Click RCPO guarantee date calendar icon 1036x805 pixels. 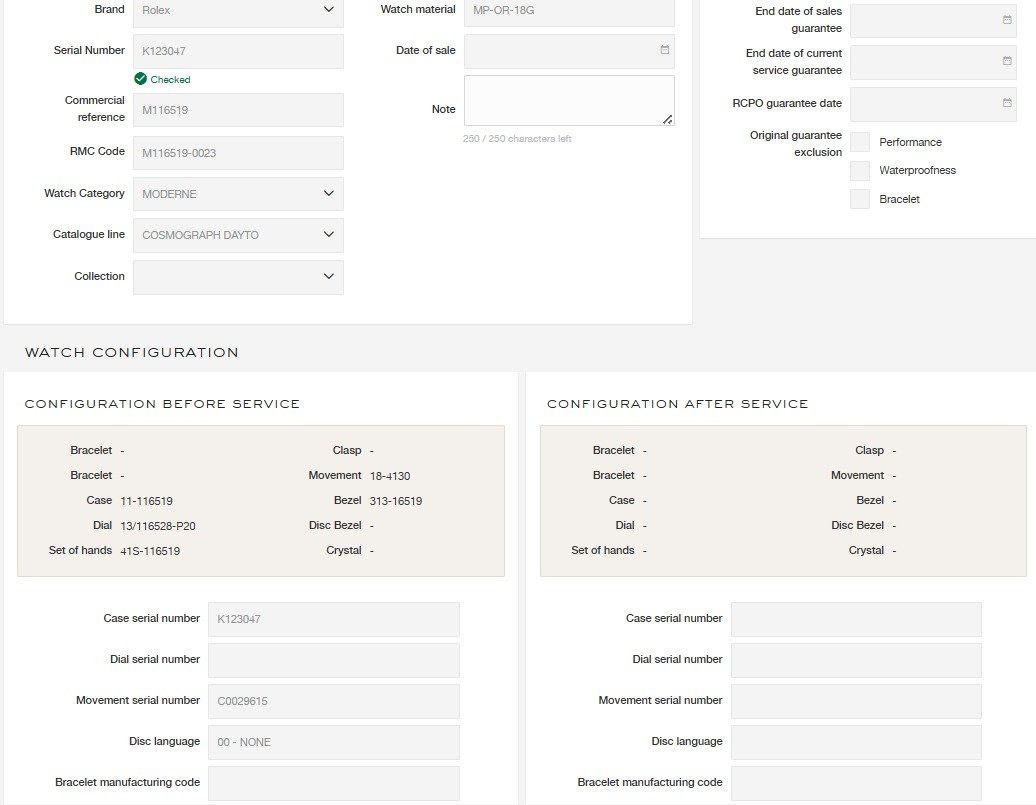[x=1006, y=103]
